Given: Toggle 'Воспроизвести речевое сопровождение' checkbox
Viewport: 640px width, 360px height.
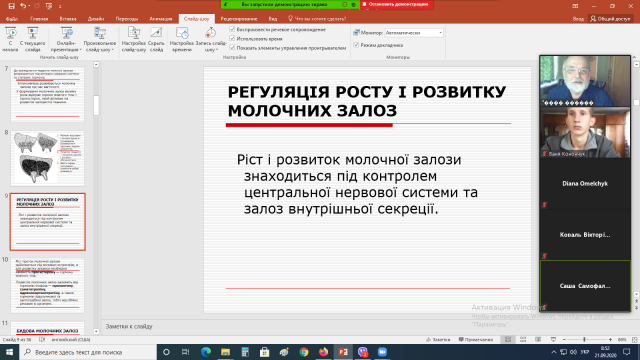Looking at the screenshot, I should 232,29.
